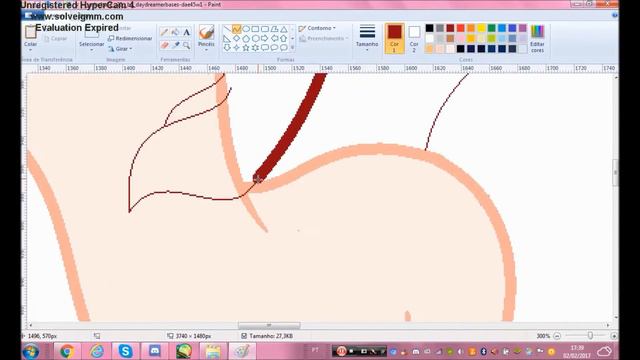Choose the Four-point star shape

(236, 48)
